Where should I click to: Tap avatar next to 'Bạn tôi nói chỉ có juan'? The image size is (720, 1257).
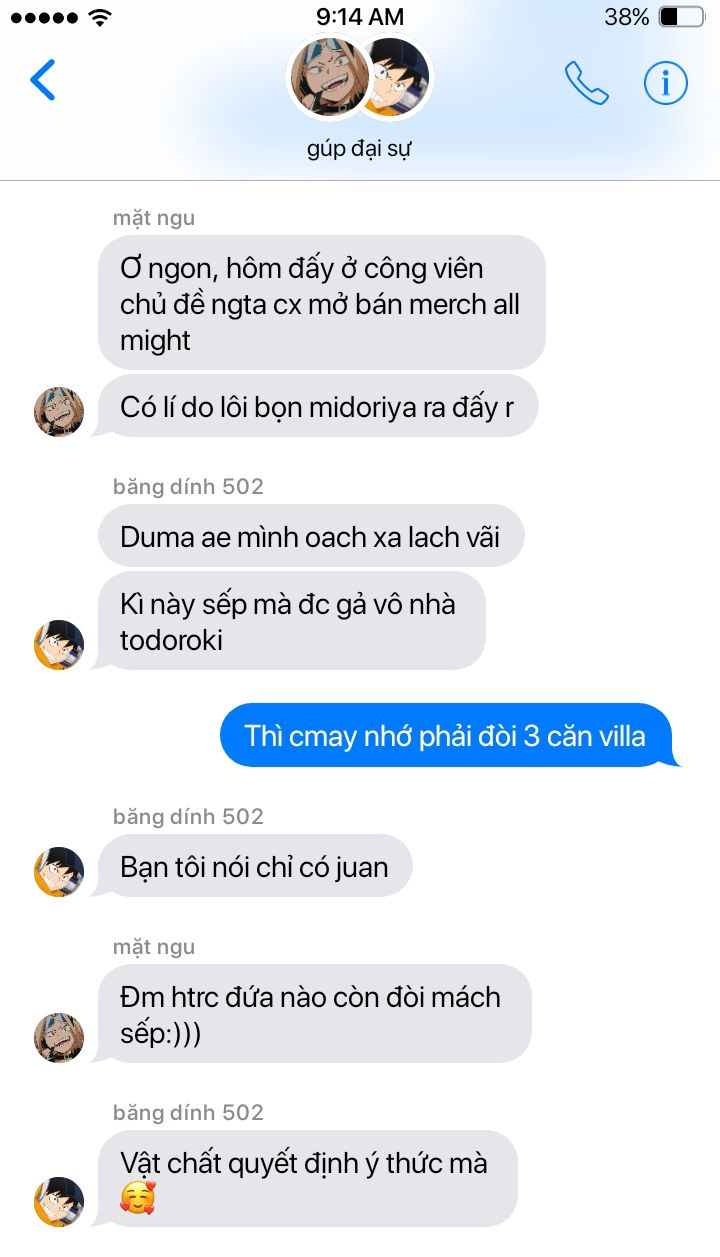59,871
